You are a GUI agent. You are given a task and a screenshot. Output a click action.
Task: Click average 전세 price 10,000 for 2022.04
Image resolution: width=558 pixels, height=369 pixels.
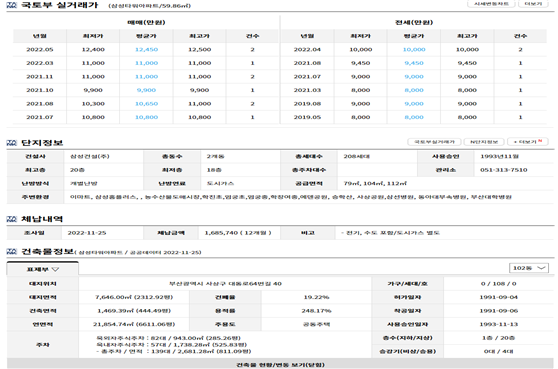coord(414,49)
